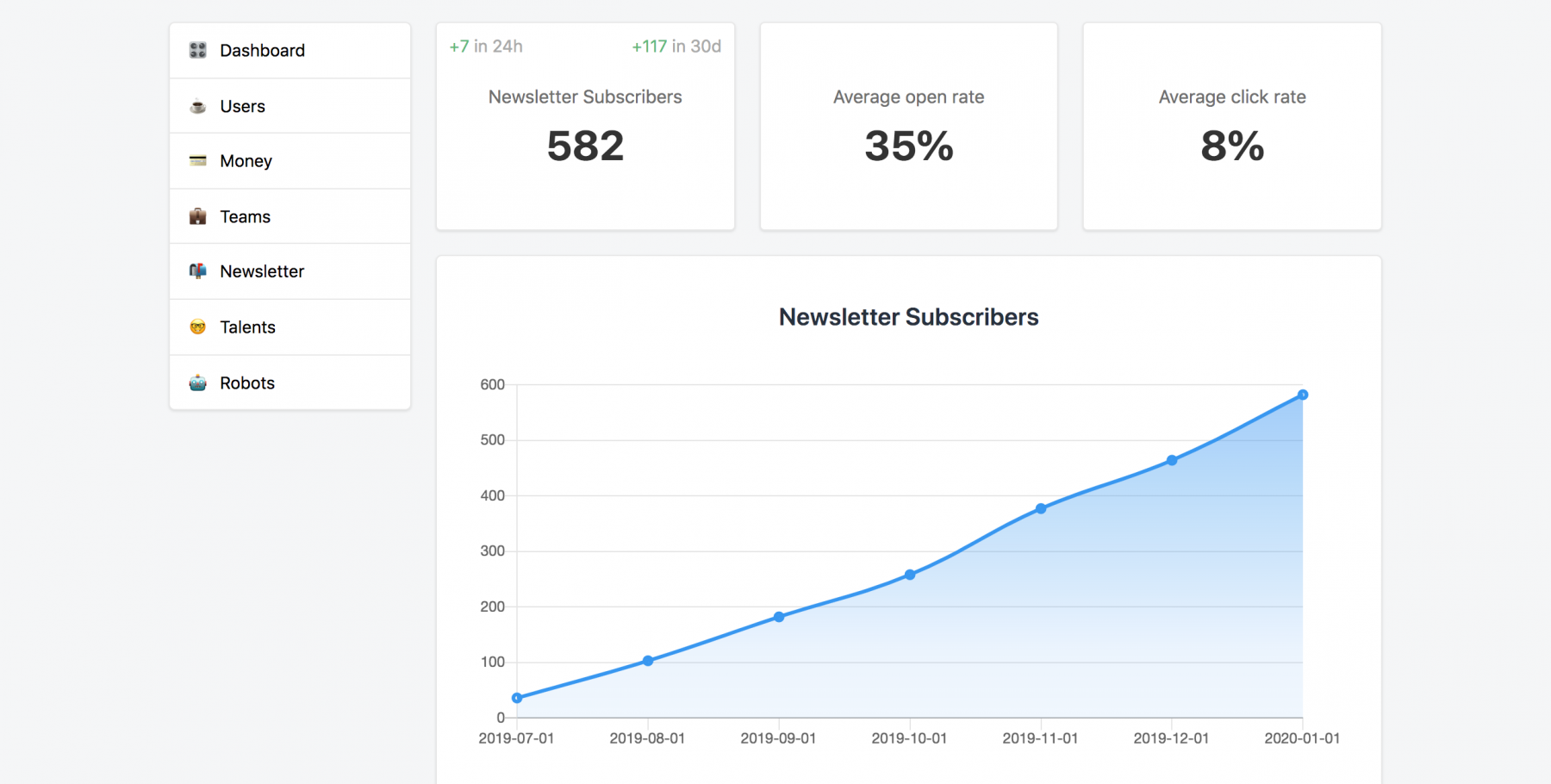Click the +117 in 30d statistic
Viewport: 1551px width, 784px height.
click(676, 47)
